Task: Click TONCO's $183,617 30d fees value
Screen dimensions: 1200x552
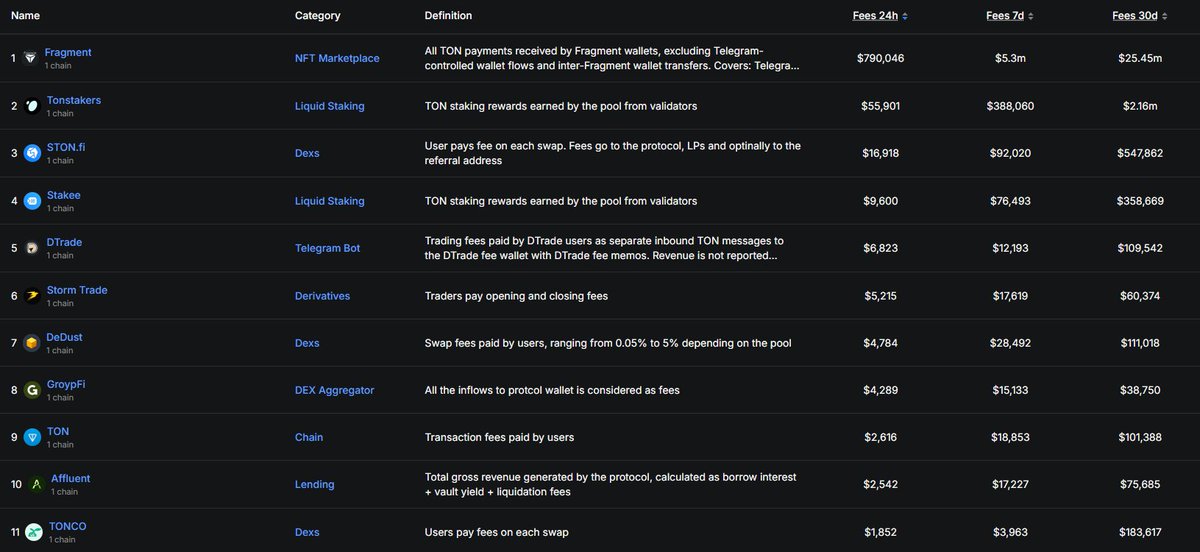Action: [x=1139, y=532]
